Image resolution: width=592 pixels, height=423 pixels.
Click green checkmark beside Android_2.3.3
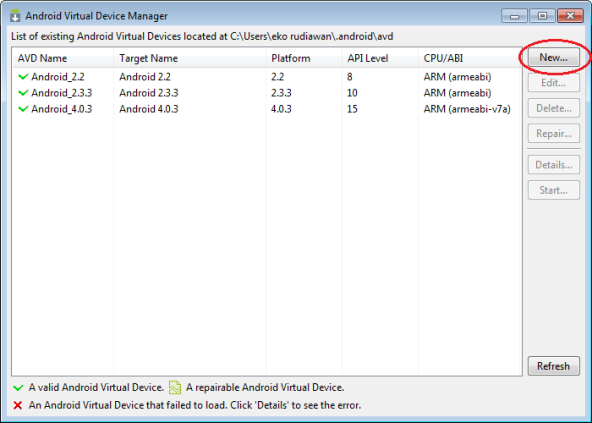(23, 93)
